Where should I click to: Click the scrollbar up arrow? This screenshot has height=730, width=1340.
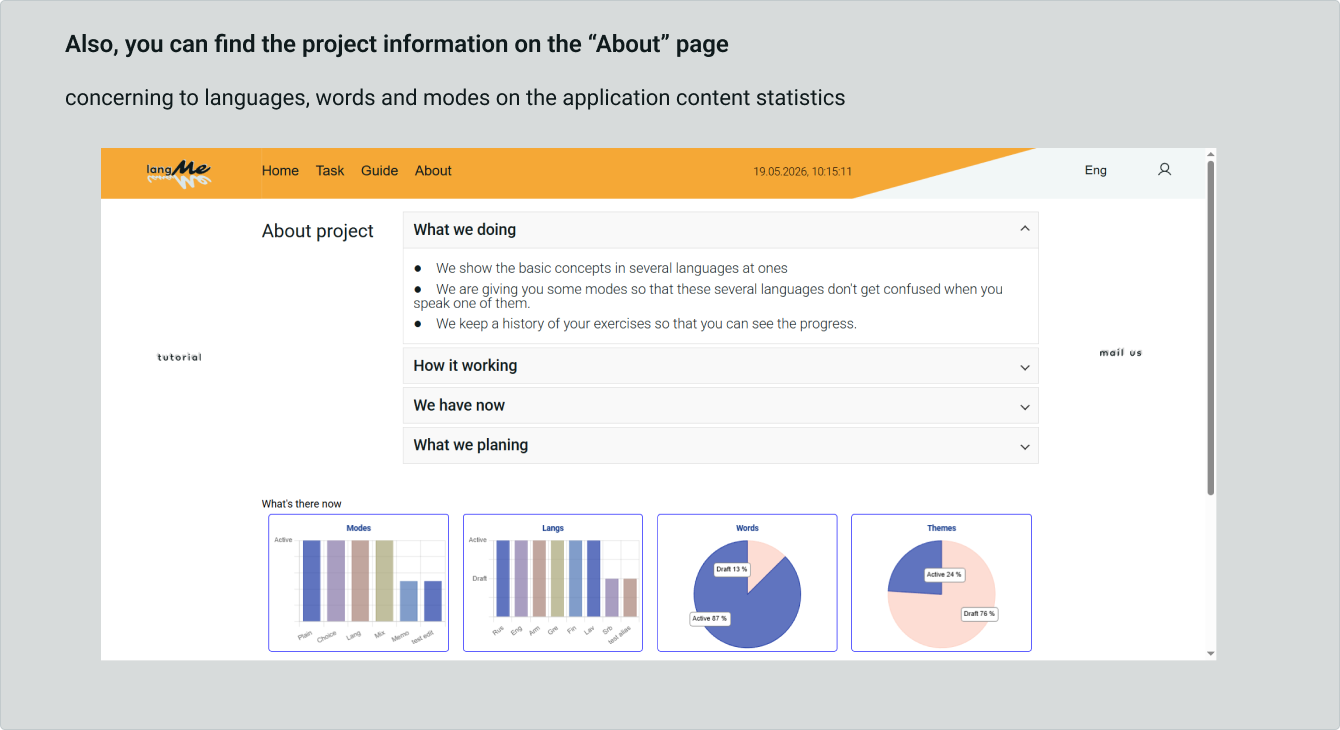click(x=1211, y=154)
